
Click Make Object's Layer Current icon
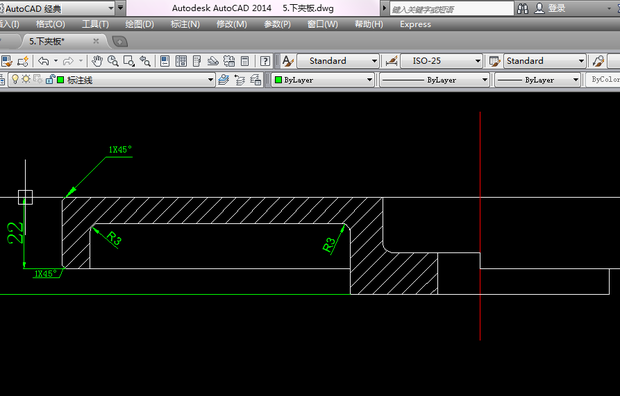click(x=224, y=80)
